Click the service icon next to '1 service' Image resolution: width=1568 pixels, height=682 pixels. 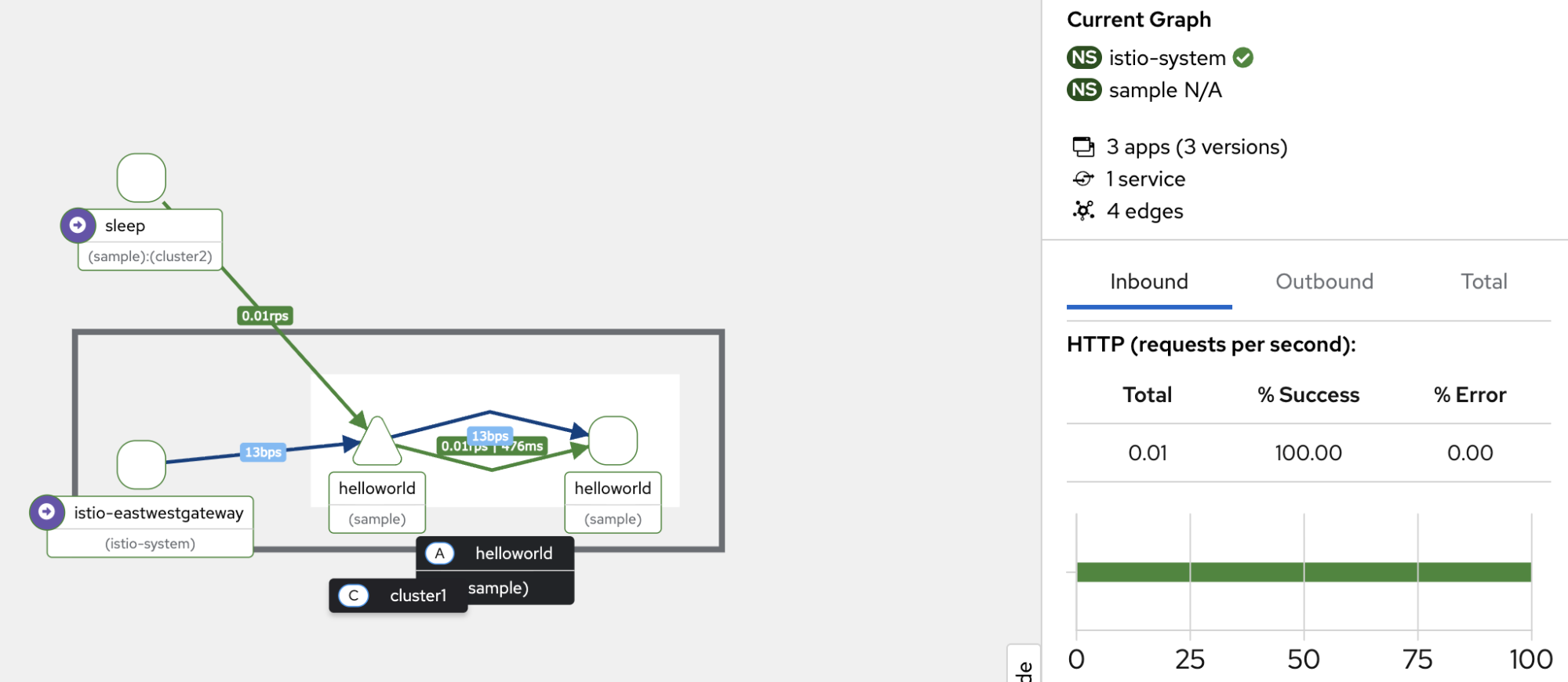click(x=1083, y=180)
